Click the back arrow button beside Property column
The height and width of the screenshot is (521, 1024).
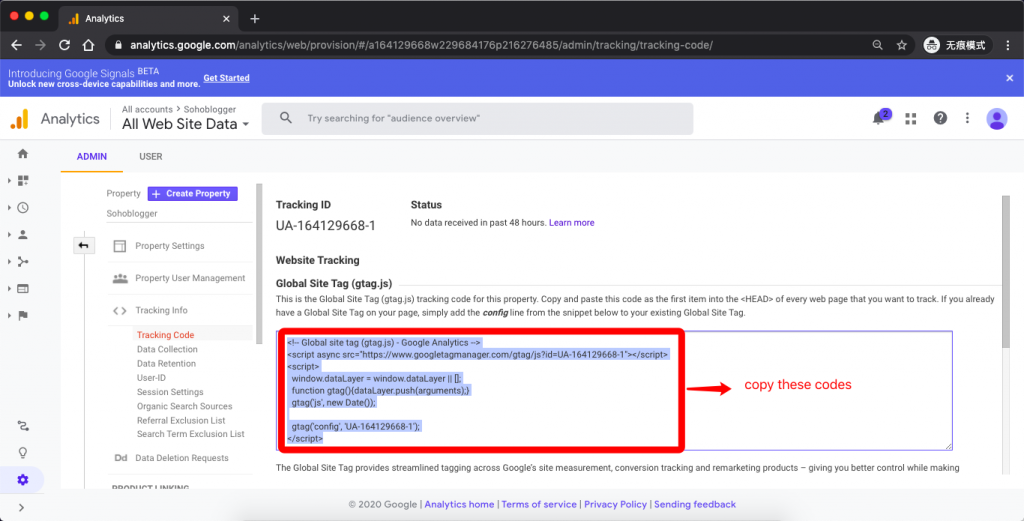84,245
